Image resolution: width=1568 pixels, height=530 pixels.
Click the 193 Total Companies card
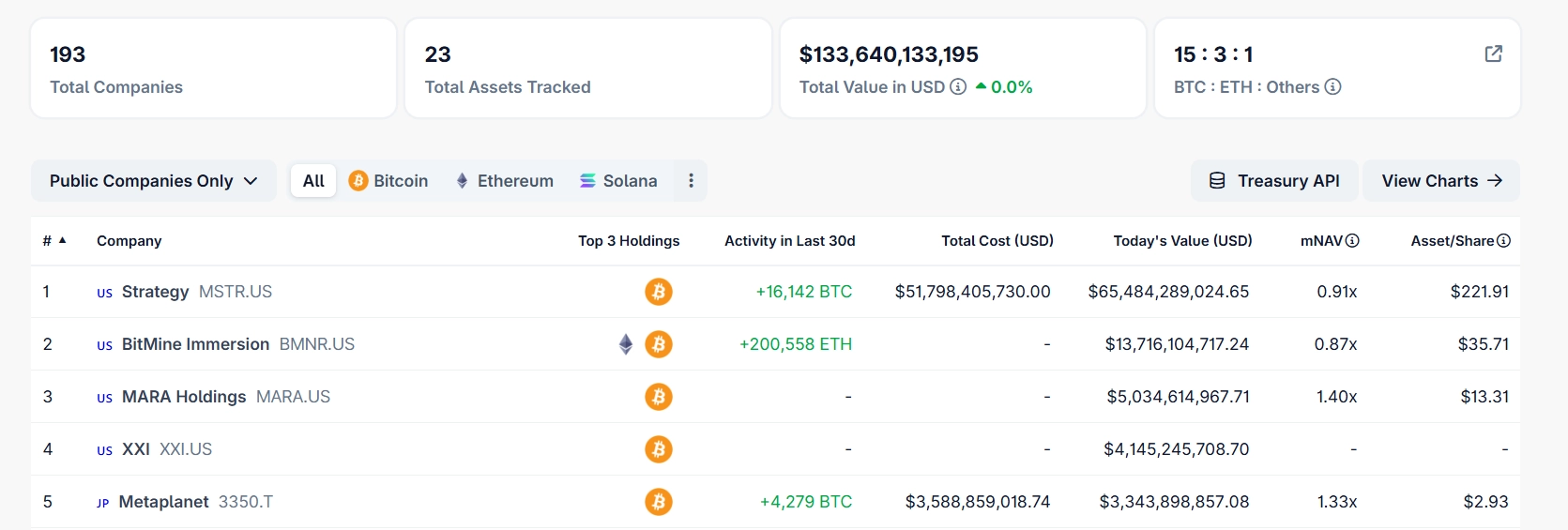(213, 68)
